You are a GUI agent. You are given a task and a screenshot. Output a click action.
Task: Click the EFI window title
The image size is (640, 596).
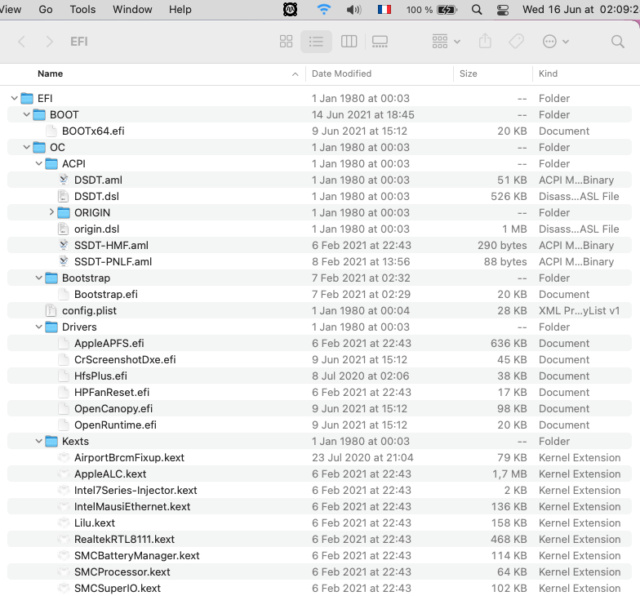click(x=79, y=41)
